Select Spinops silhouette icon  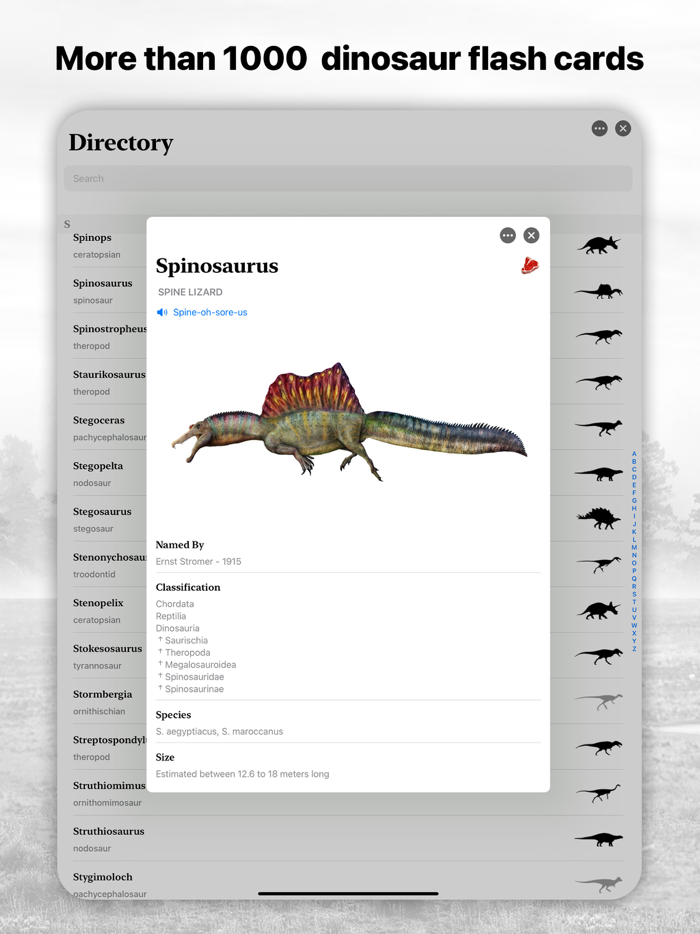click(x=599, y=244)
